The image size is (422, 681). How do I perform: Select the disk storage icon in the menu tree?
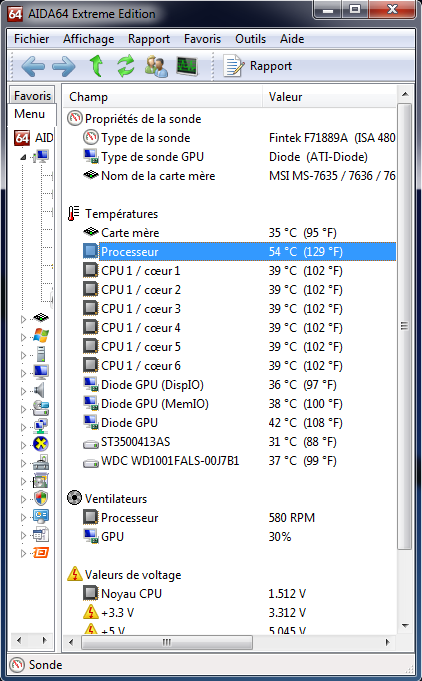(x=41, y=408)
